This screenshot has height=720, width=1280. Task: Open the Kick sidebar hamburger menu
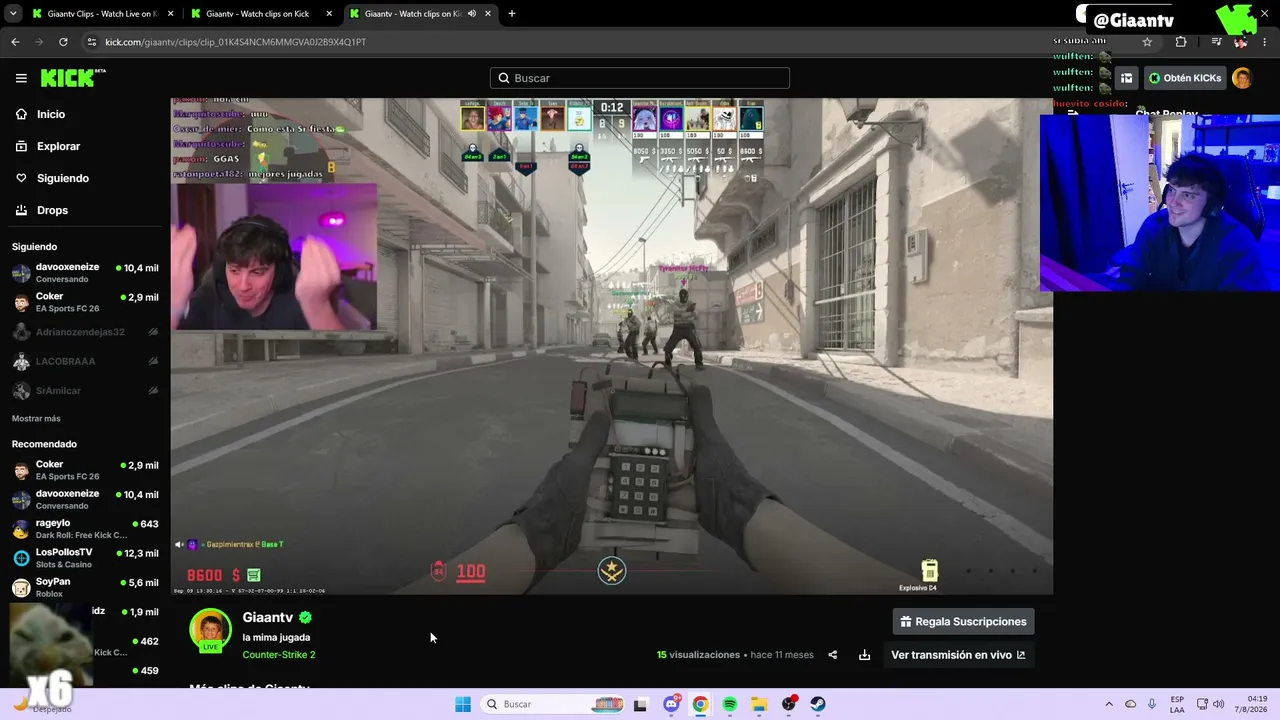(x=21, y=78)
